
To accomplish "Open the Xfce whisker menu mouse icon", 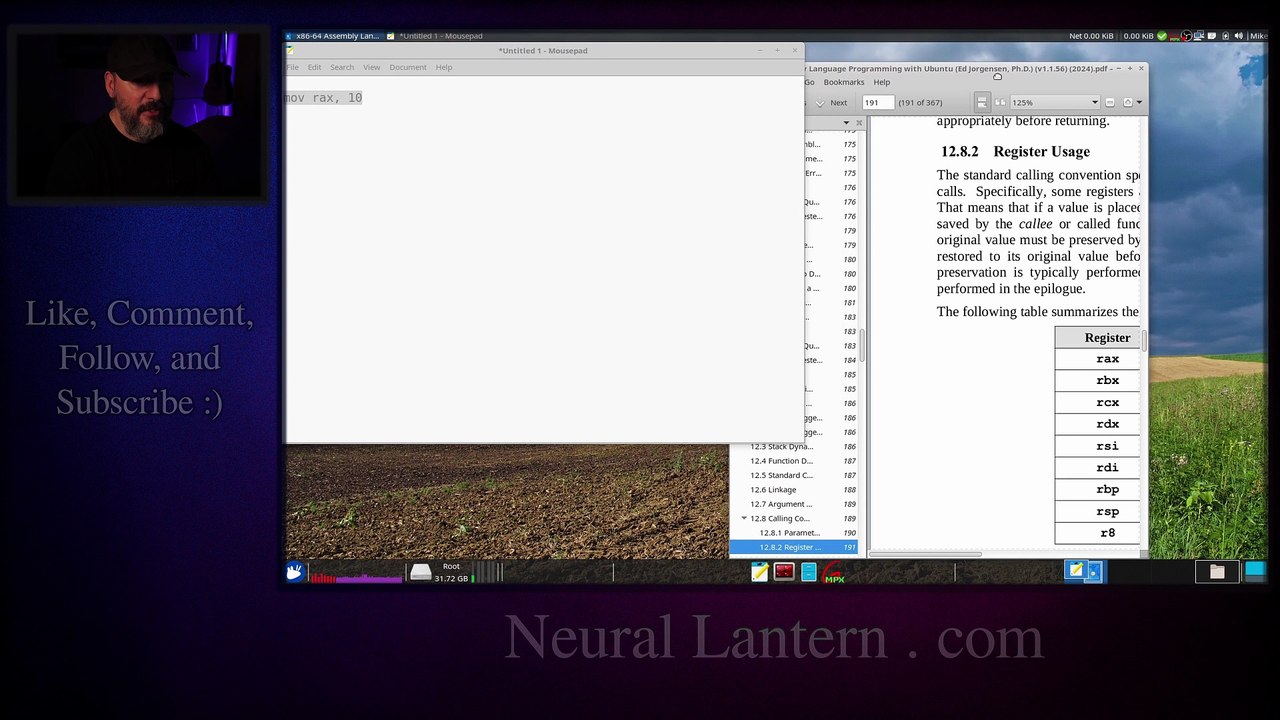I will 294,572.
